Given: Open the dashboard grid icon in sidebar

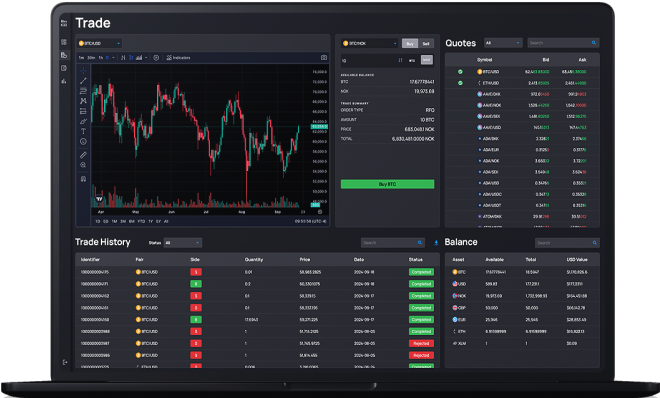Looking at the screenshot, I should click(64, 42).
